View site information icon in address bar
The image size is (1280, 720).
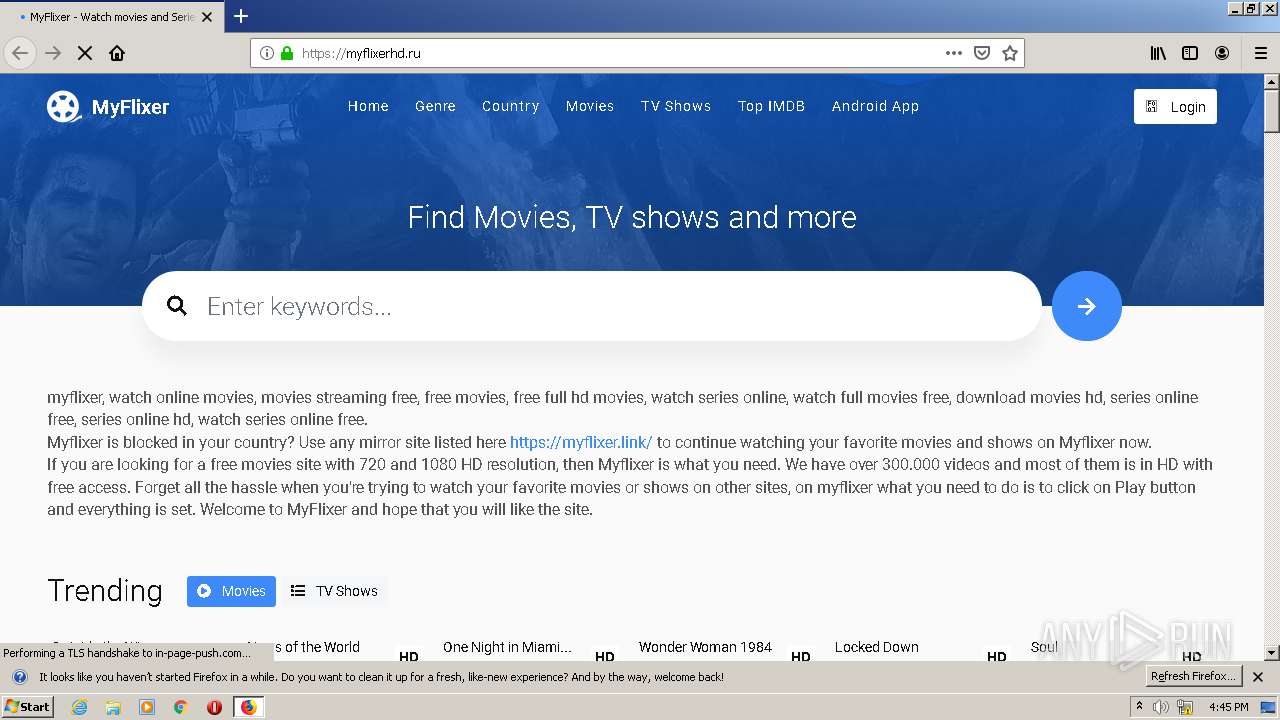click(x=267, y=53)
